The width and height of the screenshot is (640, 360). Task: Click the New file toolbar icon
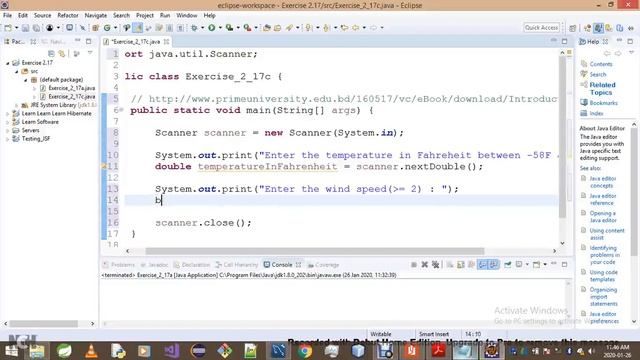coord(8,28)
